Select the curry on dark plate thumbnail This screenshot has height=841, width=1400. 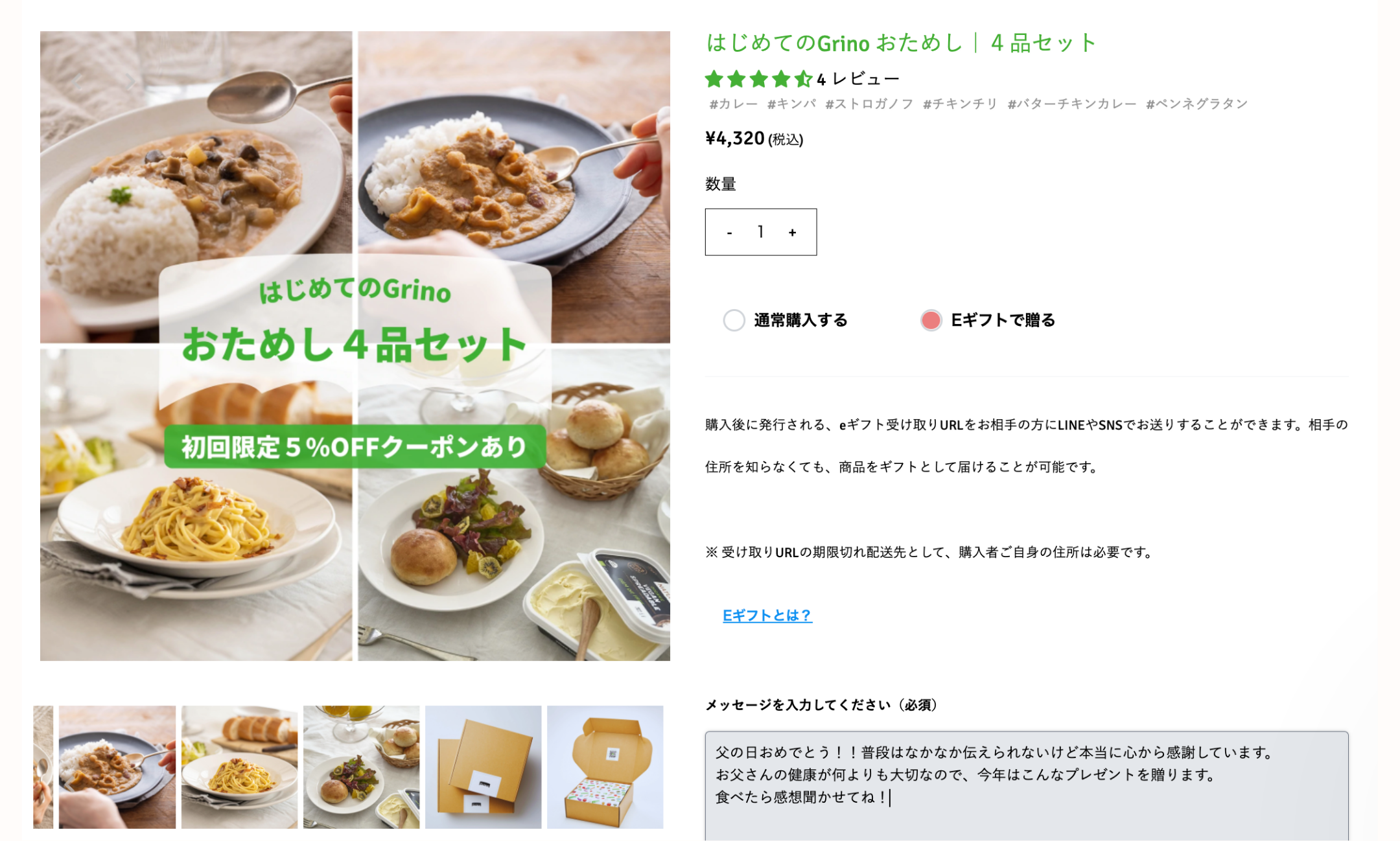click(117, 767)
